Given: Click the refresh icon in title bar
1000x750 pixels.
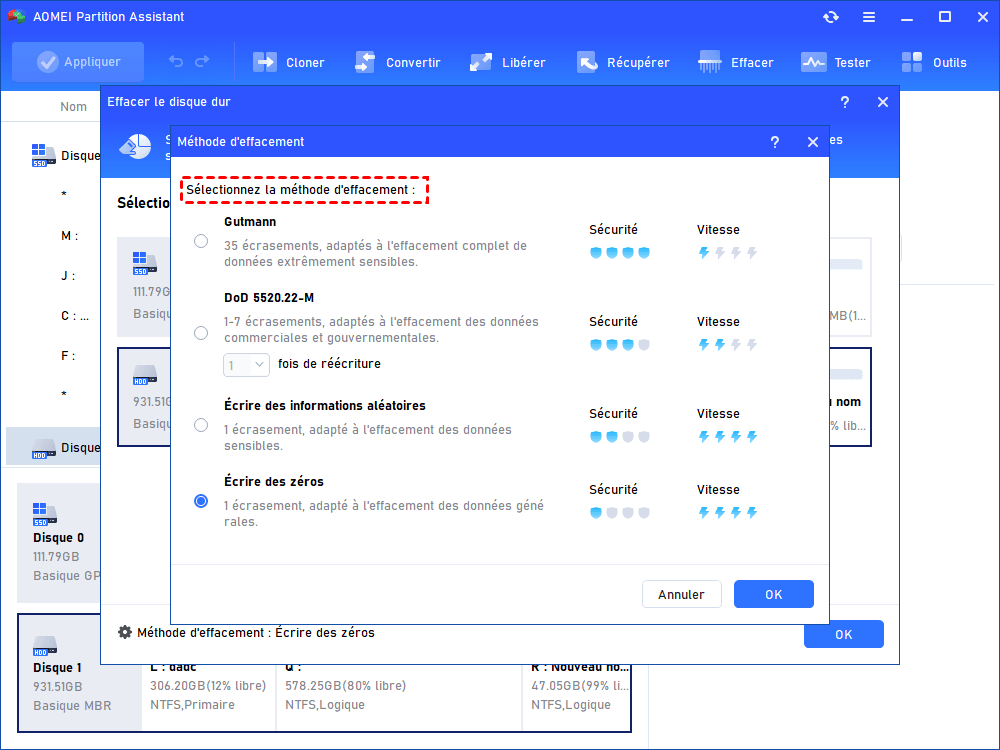Looking at the screenshot, I should point(830,17).
